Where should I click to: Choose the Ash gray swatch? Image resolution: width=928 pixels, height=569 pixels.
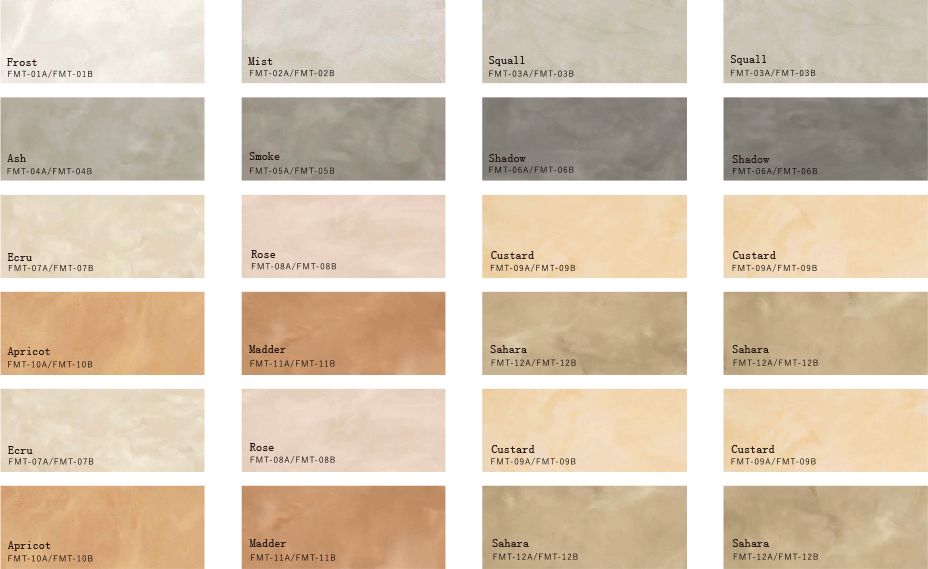click(102, 139)
